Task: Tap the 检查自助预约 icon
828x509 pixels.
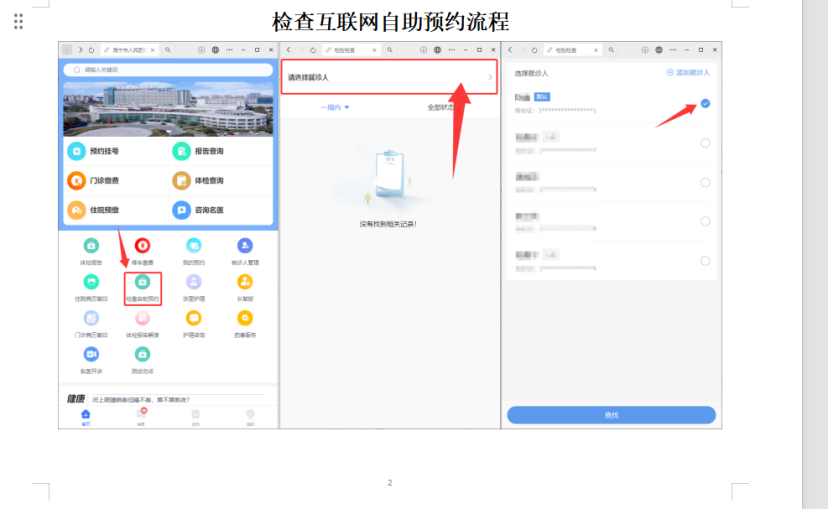Action: [x=142, y=282]
